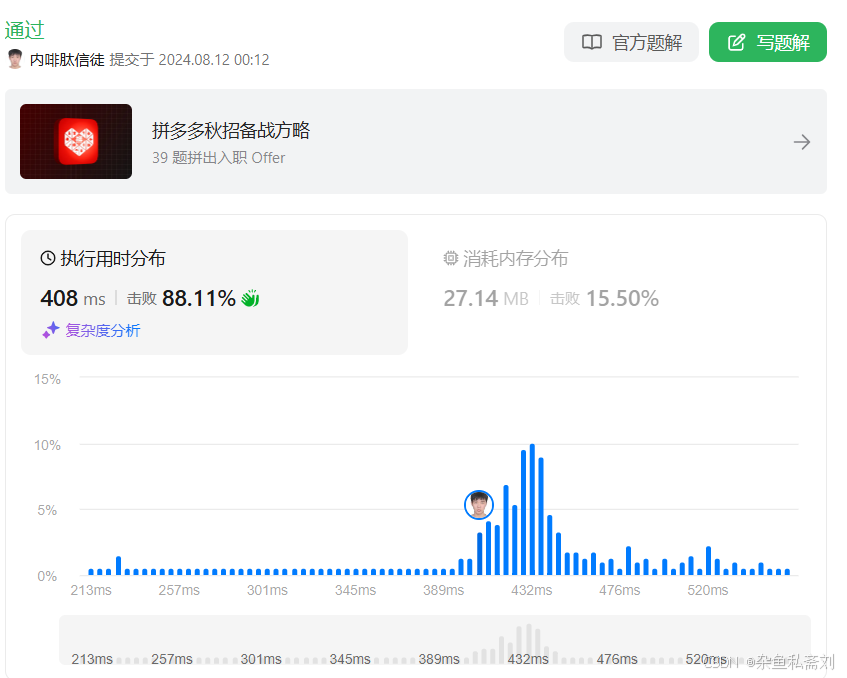This screenshot has height=678, width=847.
Task: Click the book icon inside 官方题解 button
Action: point(590,42)
